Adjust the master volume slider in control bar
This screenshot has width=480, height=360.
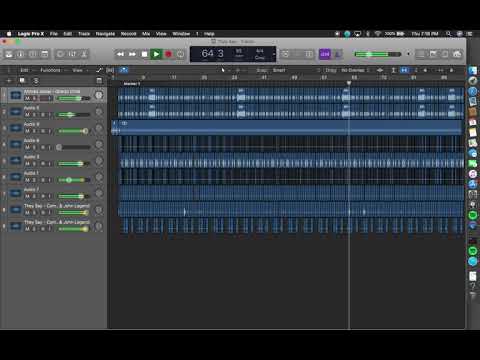tap(378, 54)
